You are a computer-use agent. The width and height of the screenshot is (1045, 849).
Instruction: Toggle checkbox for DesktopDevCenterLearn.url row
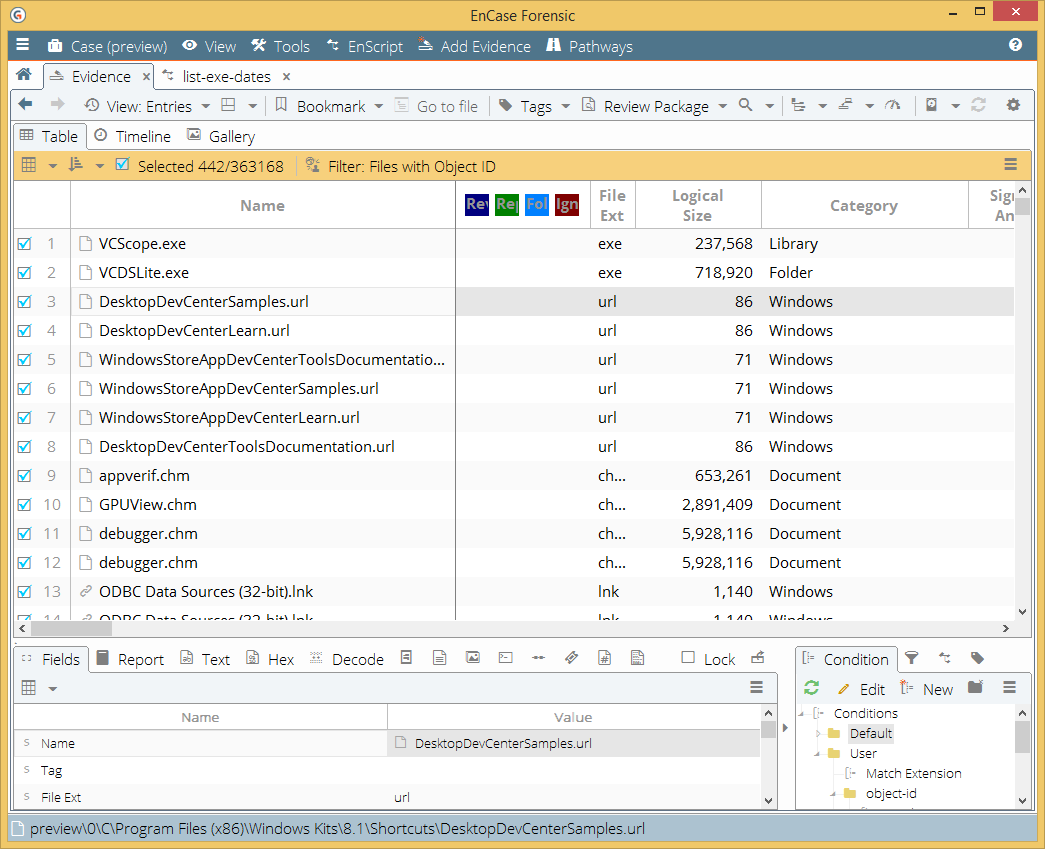tap(24, 331)
